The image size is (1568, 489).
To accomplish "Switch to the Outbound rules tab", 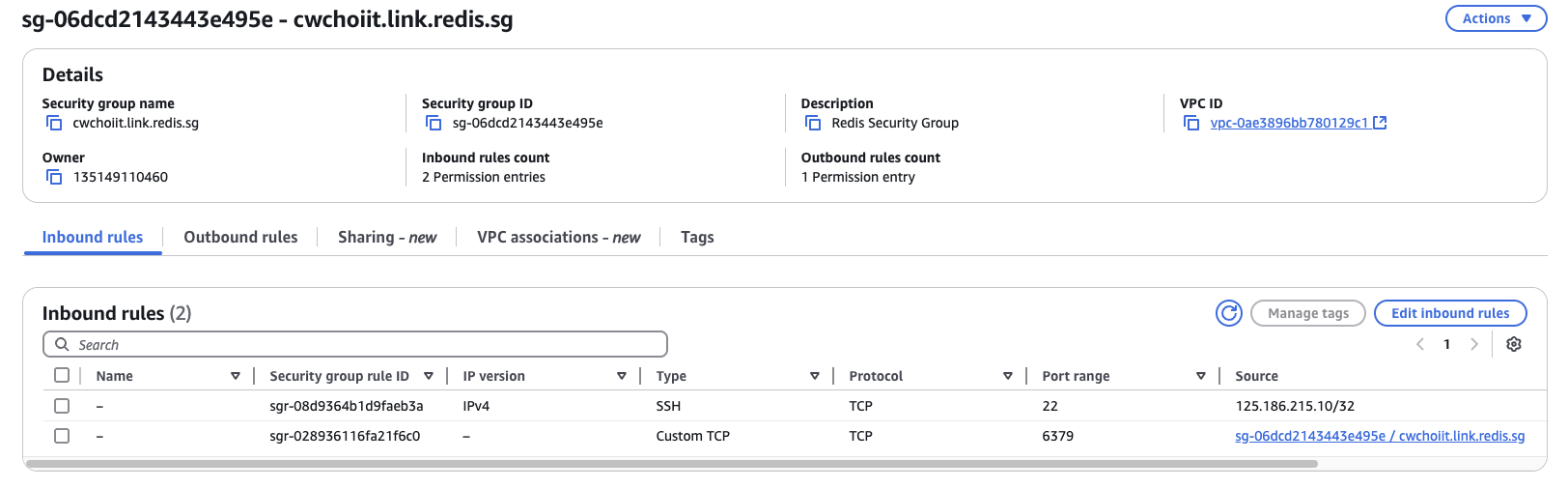I will [x=240, y=237].
